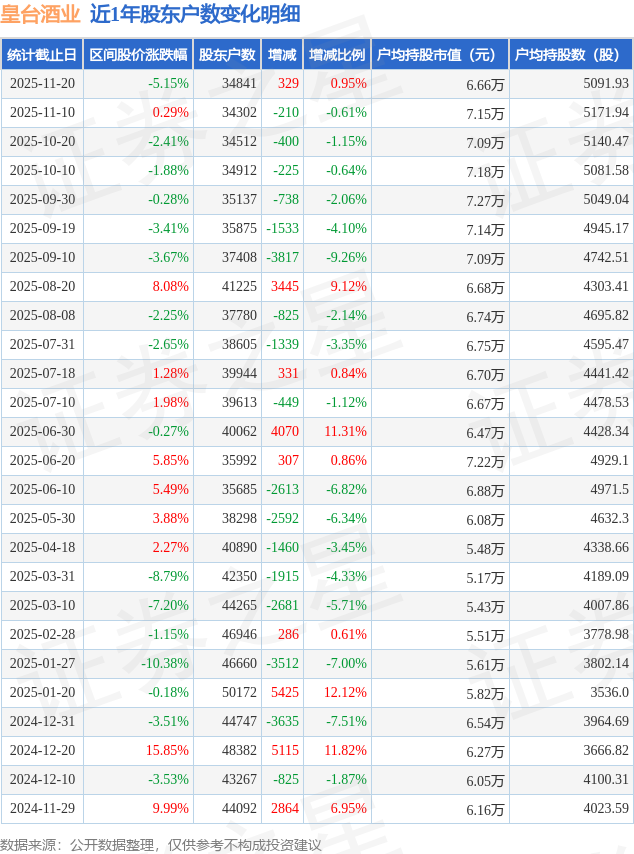Select the 统计截止日 column header

click(x=42, y=55)
